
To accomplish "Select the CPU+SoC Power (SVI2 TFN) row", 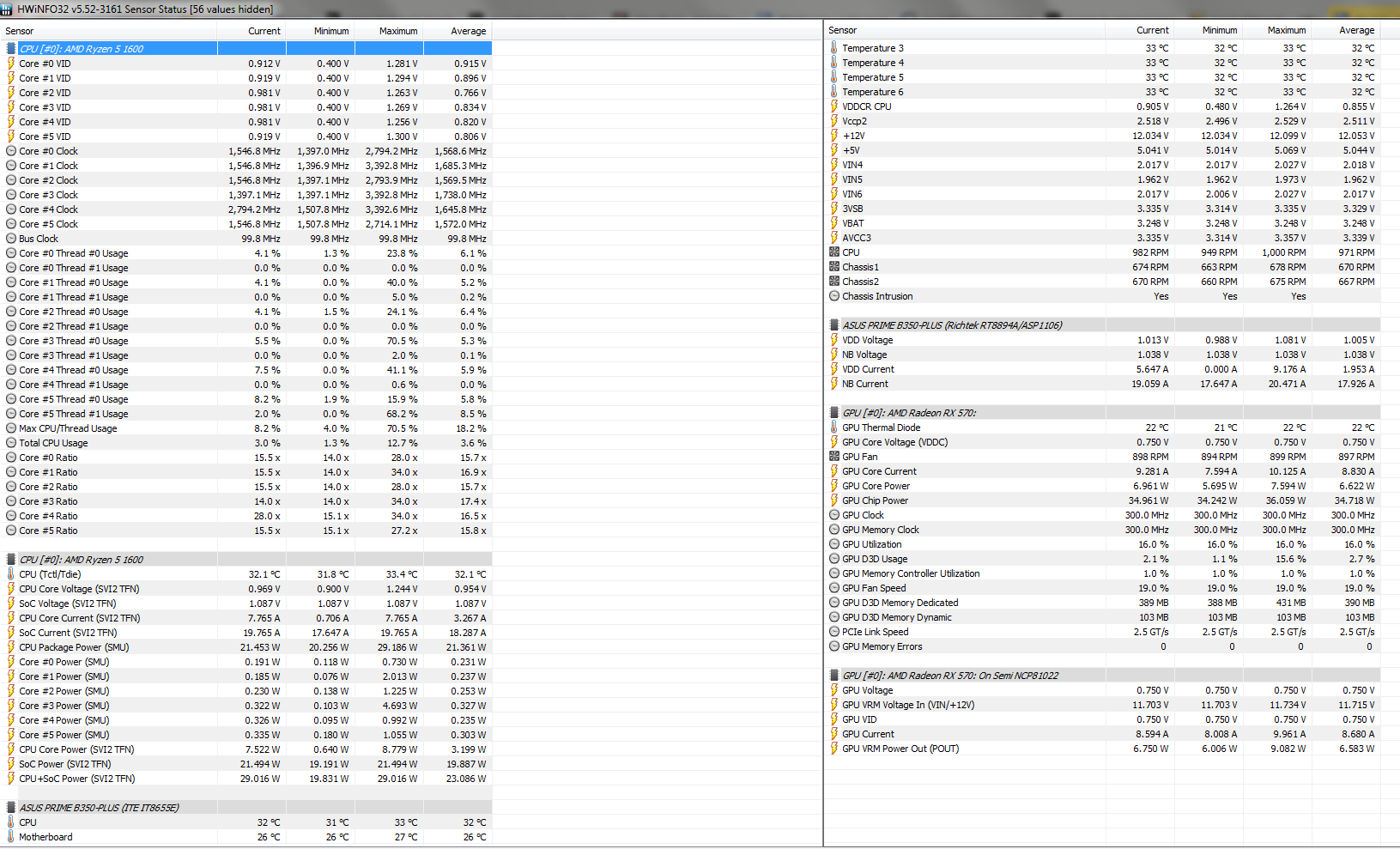I will (247, 779).
